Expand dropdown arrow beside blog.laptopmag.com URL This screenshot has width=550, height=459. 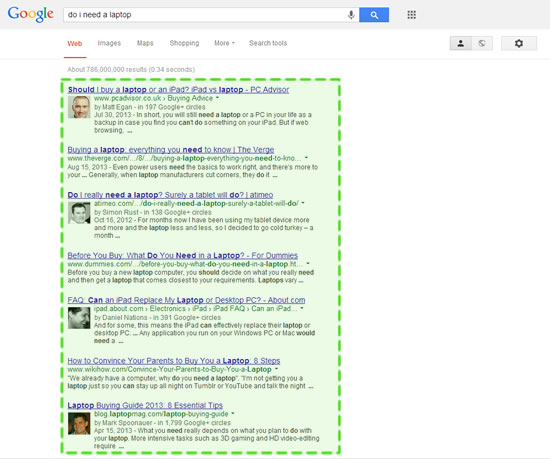coord(233,414)
